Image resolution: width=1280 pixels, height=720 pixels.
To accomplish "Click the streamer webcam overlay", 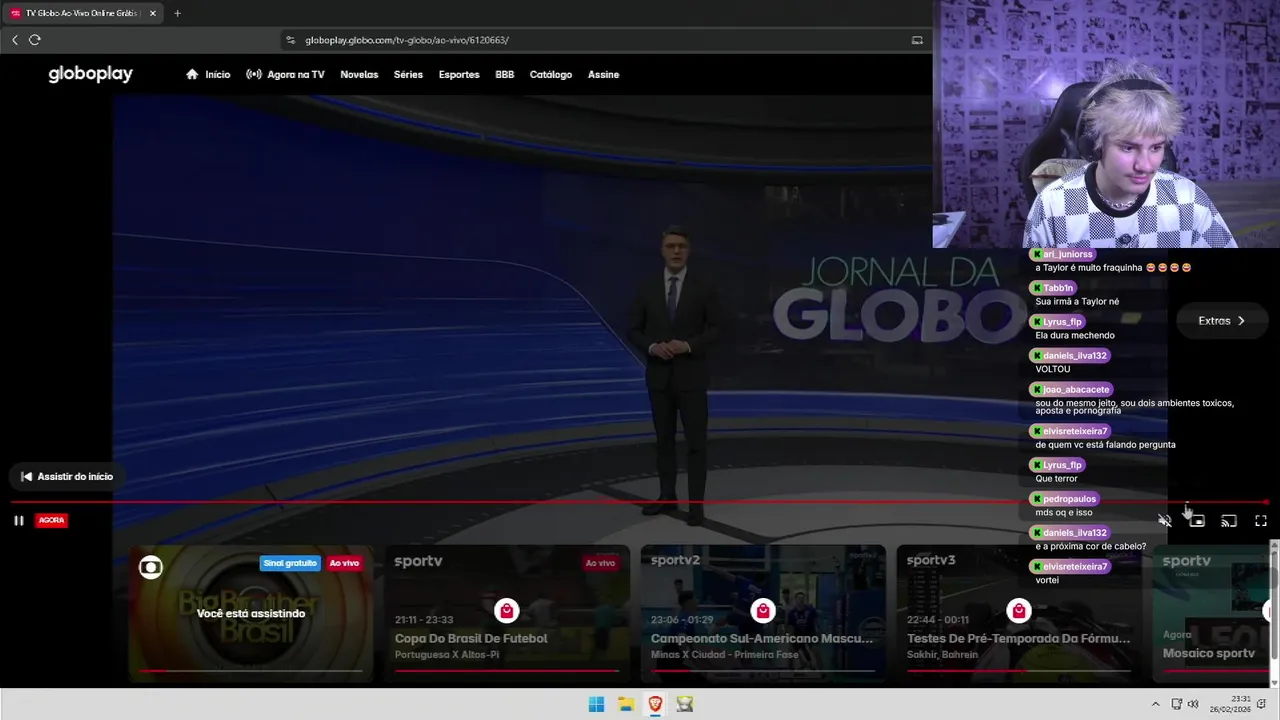I will pos(1106,124).
